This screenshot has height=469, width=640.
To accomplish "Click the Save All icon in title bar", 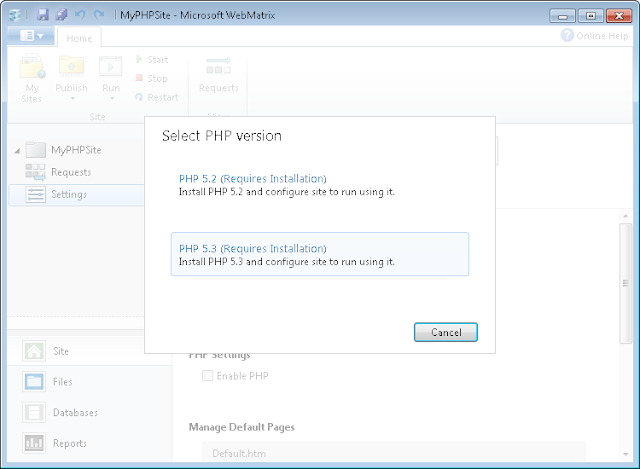I will [61, 15].
